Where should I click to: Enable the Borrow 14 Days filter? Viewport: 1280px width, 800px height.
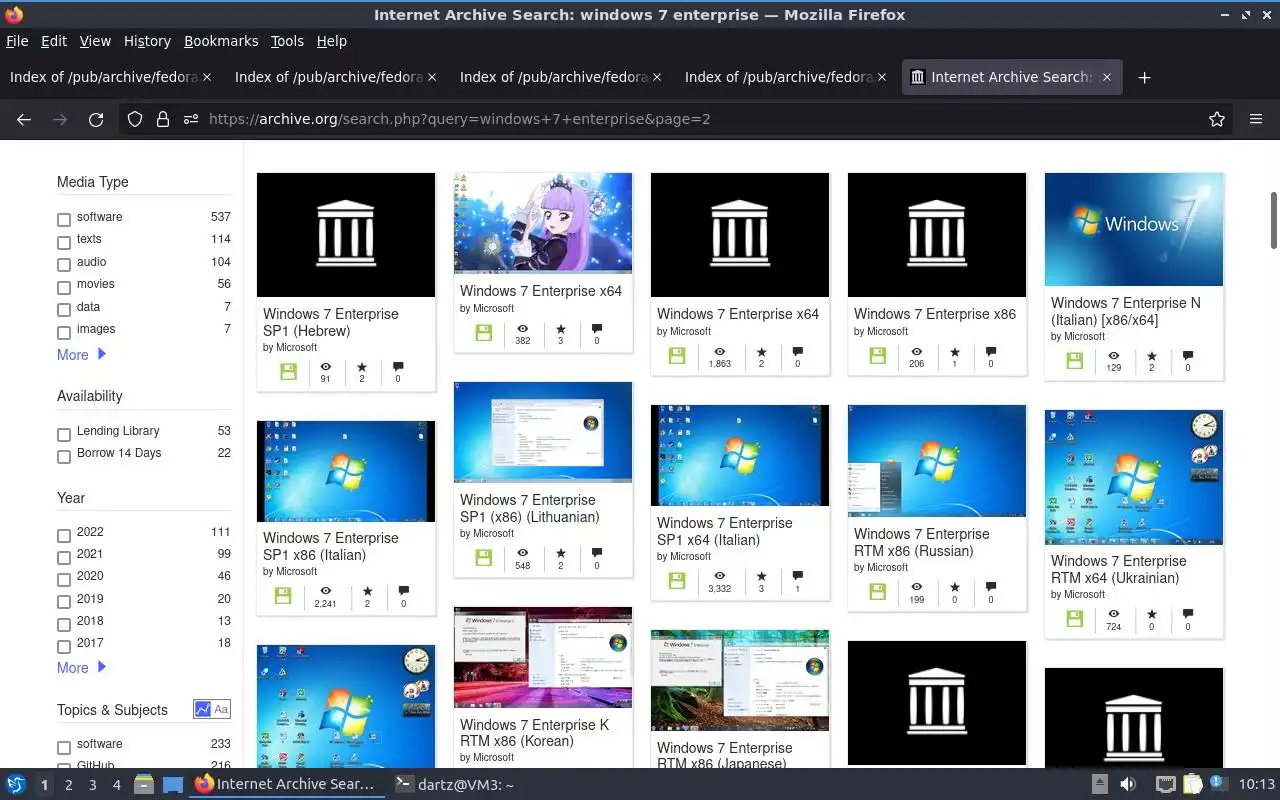[64, 456]
